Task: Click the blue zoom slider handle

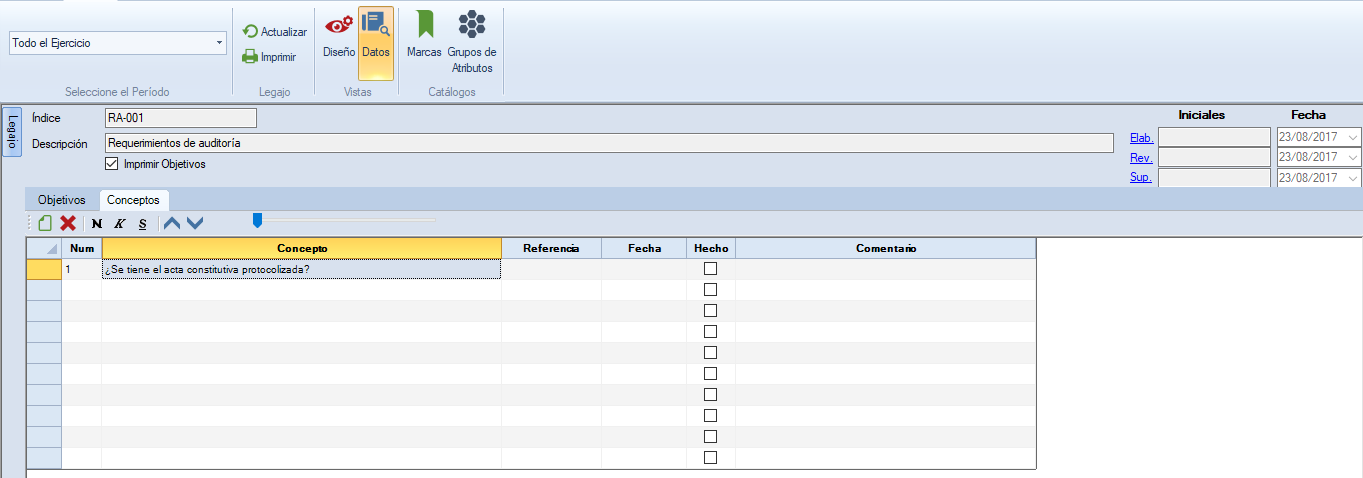Action: tap(257, 220)
